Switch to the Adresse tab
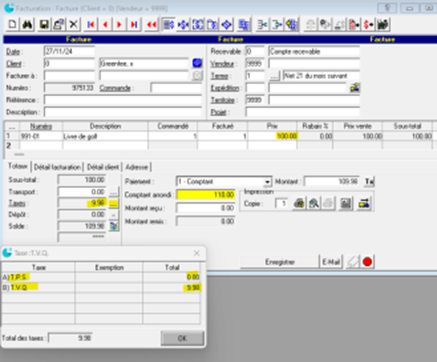This screenshot has height=362, width=437. 137,167
